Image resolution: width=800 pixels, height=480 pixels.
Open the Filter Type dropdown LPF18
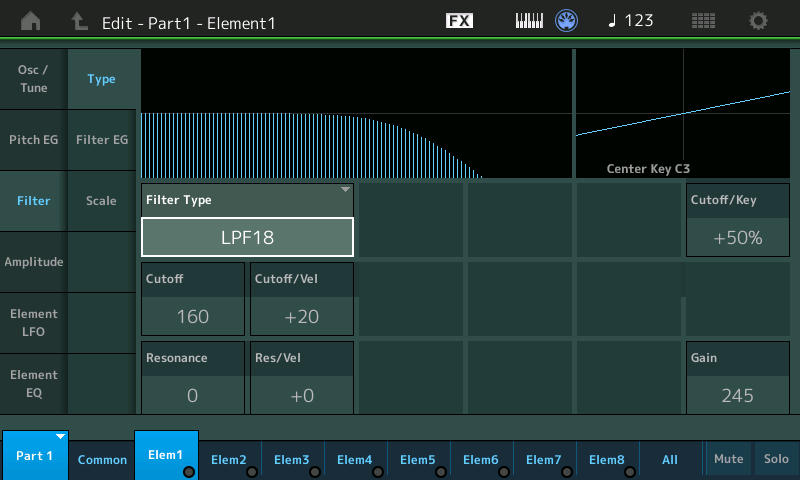247,237
